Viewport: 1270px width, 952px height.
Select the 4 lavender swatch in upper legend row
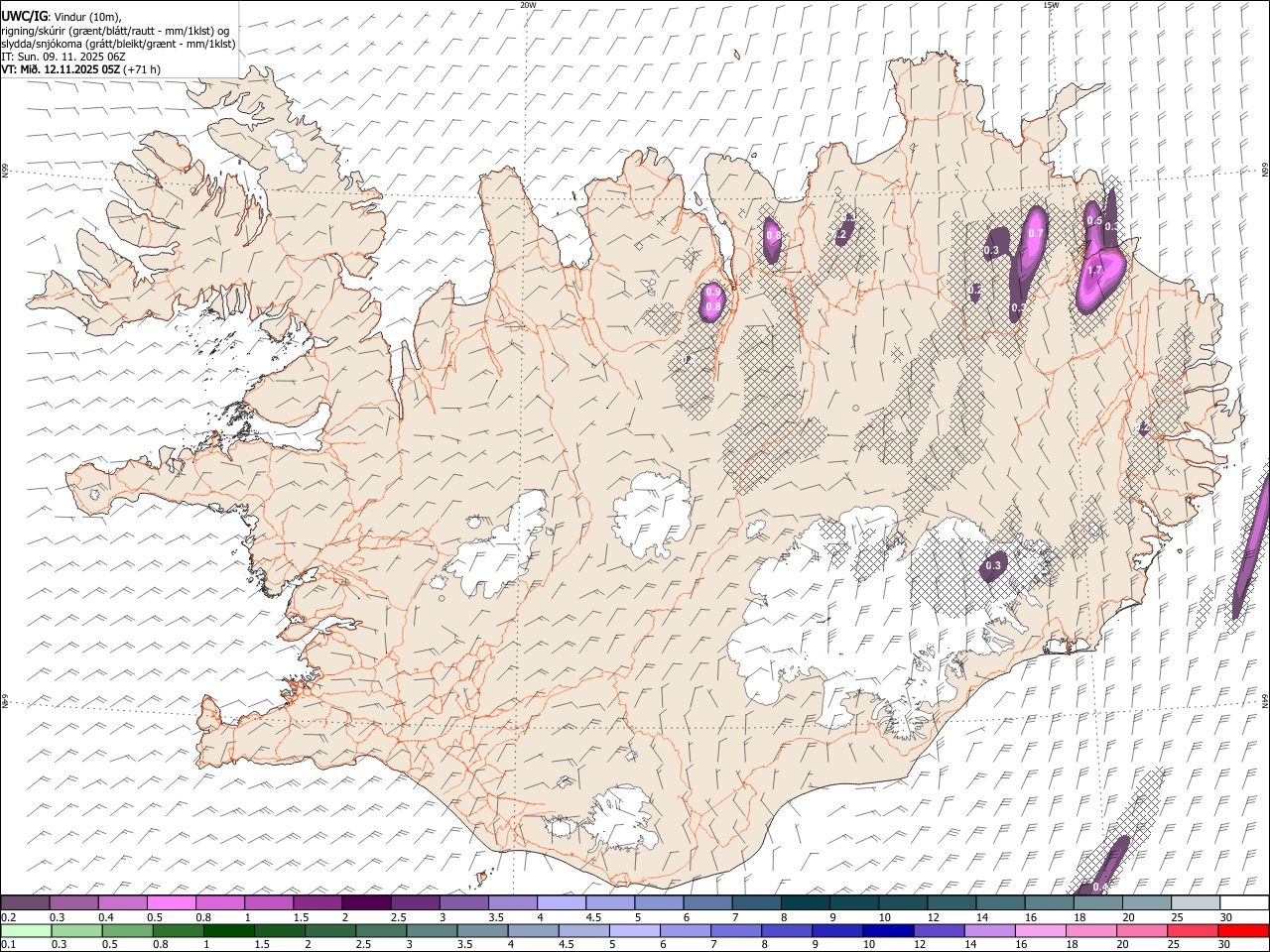coord(561,903)
